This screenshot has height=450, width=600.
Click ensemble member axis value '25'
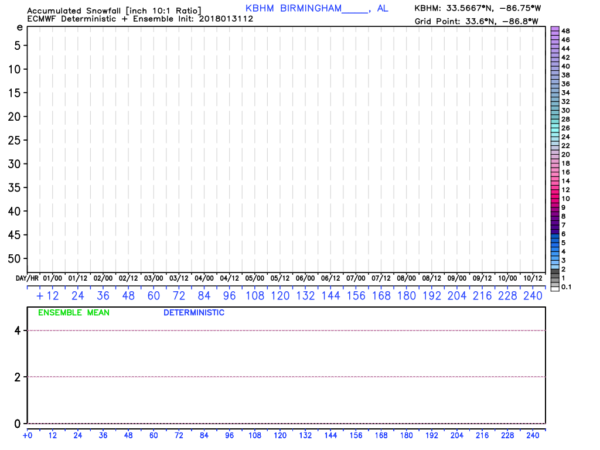coord(14,140)
